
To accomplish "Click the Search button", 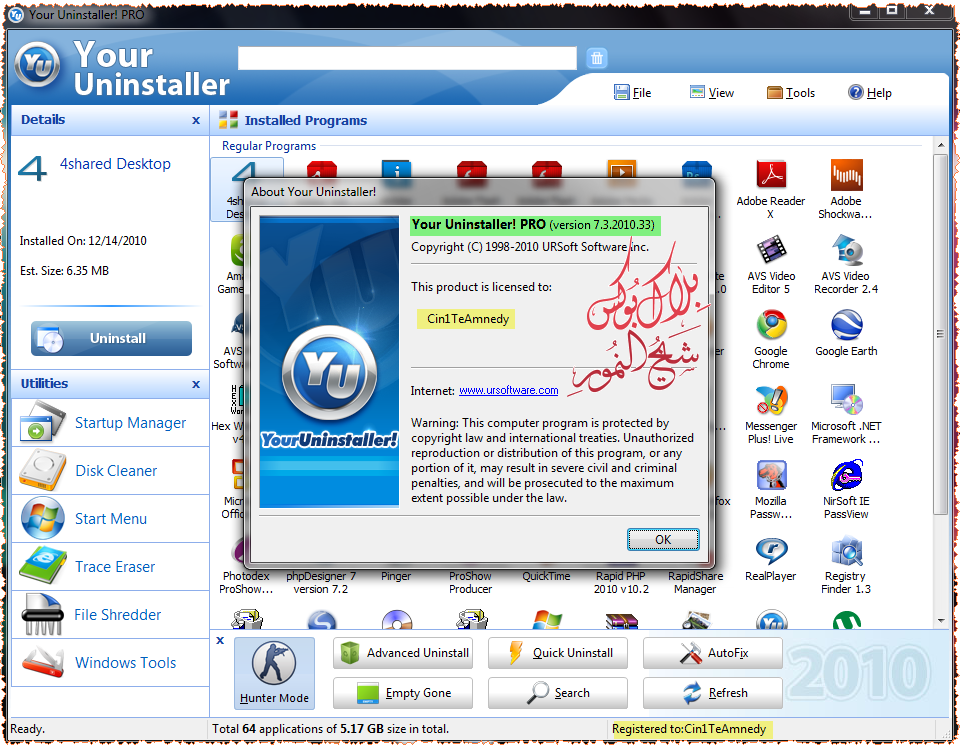I will tap(558, 693).
